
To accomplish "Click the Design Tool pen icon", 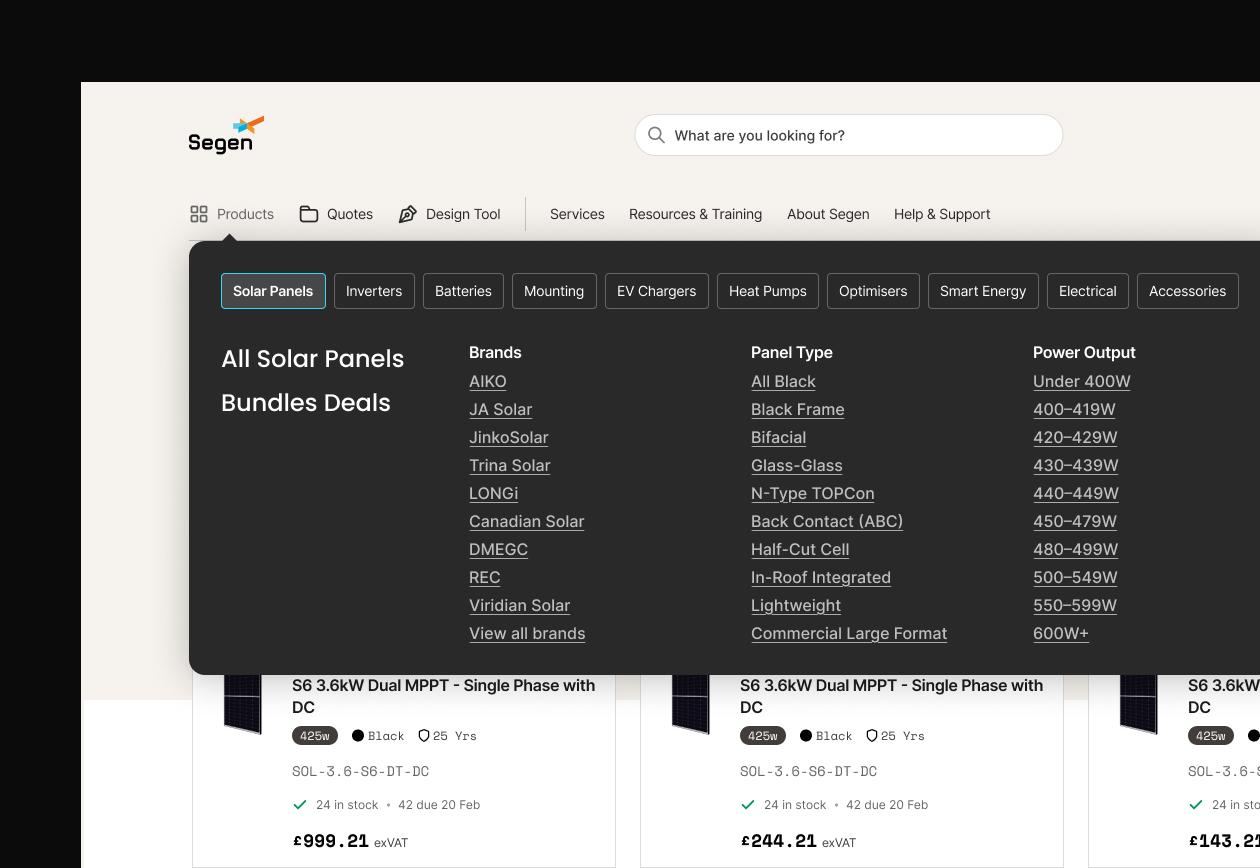I will pyautogui.click(x=408, y=214).
